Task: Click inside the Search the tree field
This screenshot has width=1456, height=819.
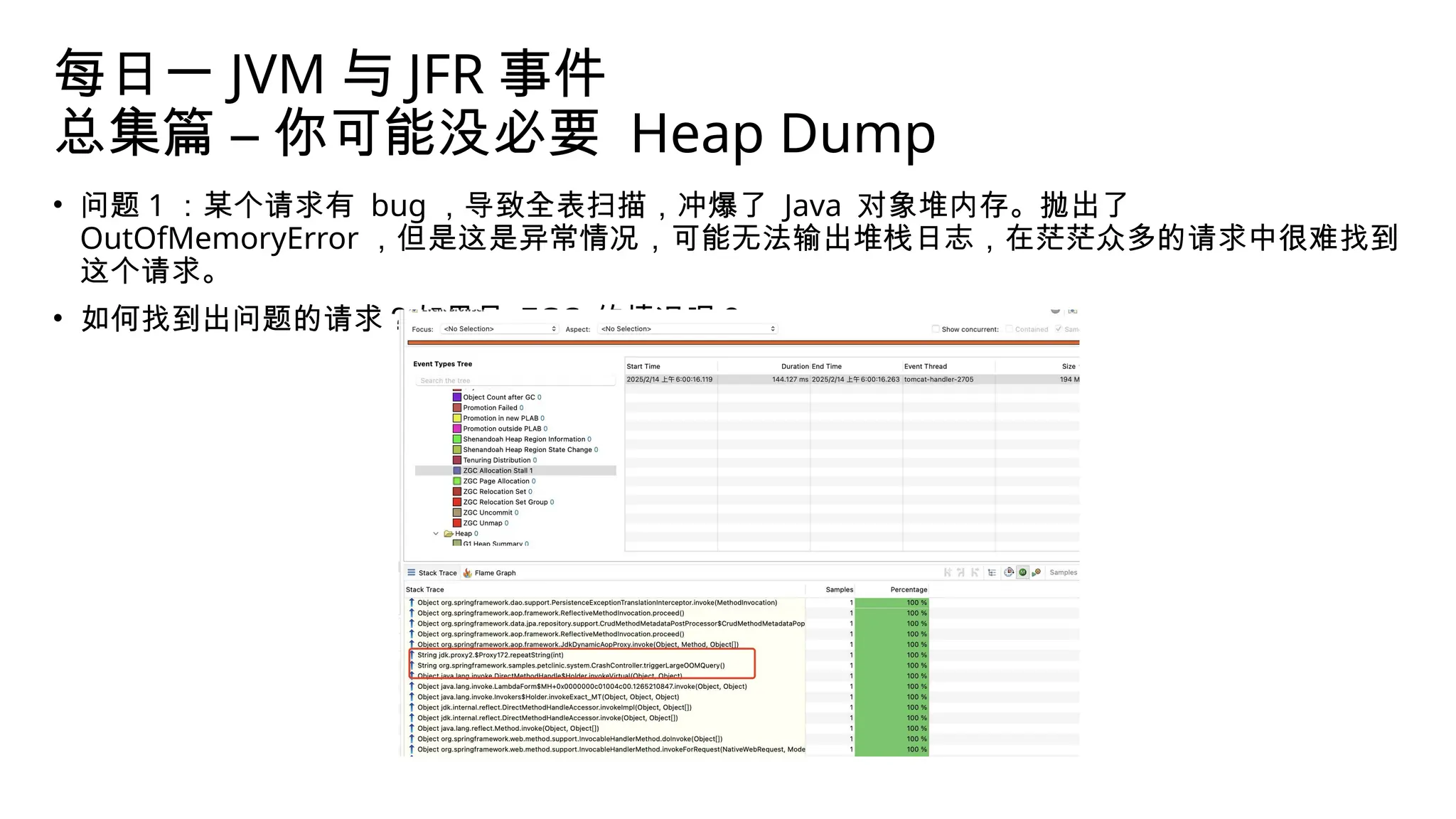Action: (x=515, y=381)
